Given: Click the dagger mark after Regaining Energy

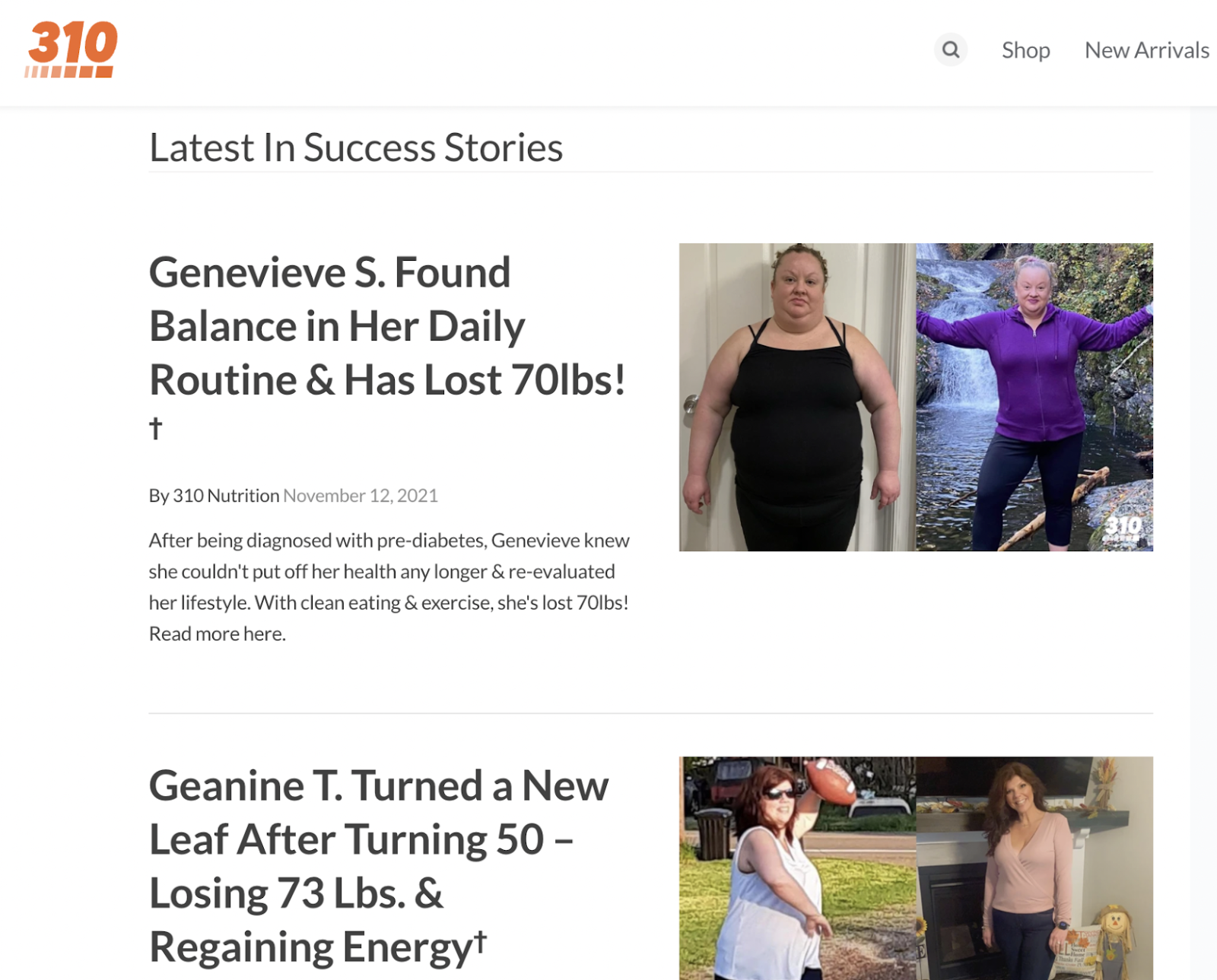Looking at the screenshot, I should tap(480, 940).
